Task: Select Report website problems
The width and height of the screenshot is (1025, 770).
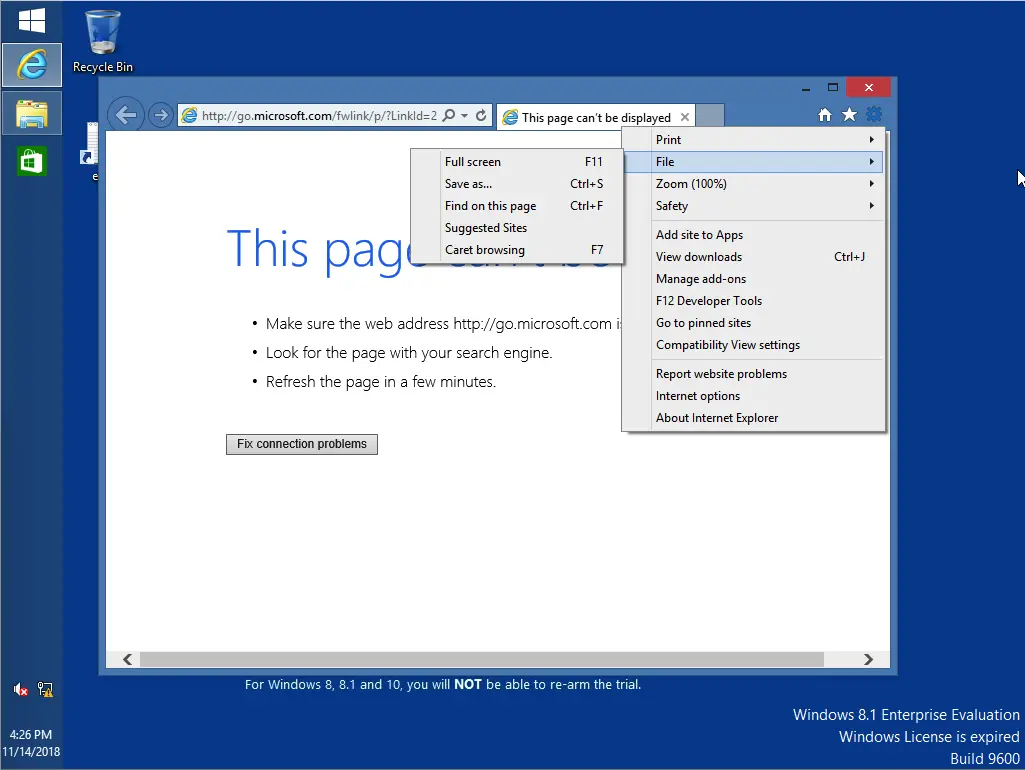Action: [x=753, y=374]
